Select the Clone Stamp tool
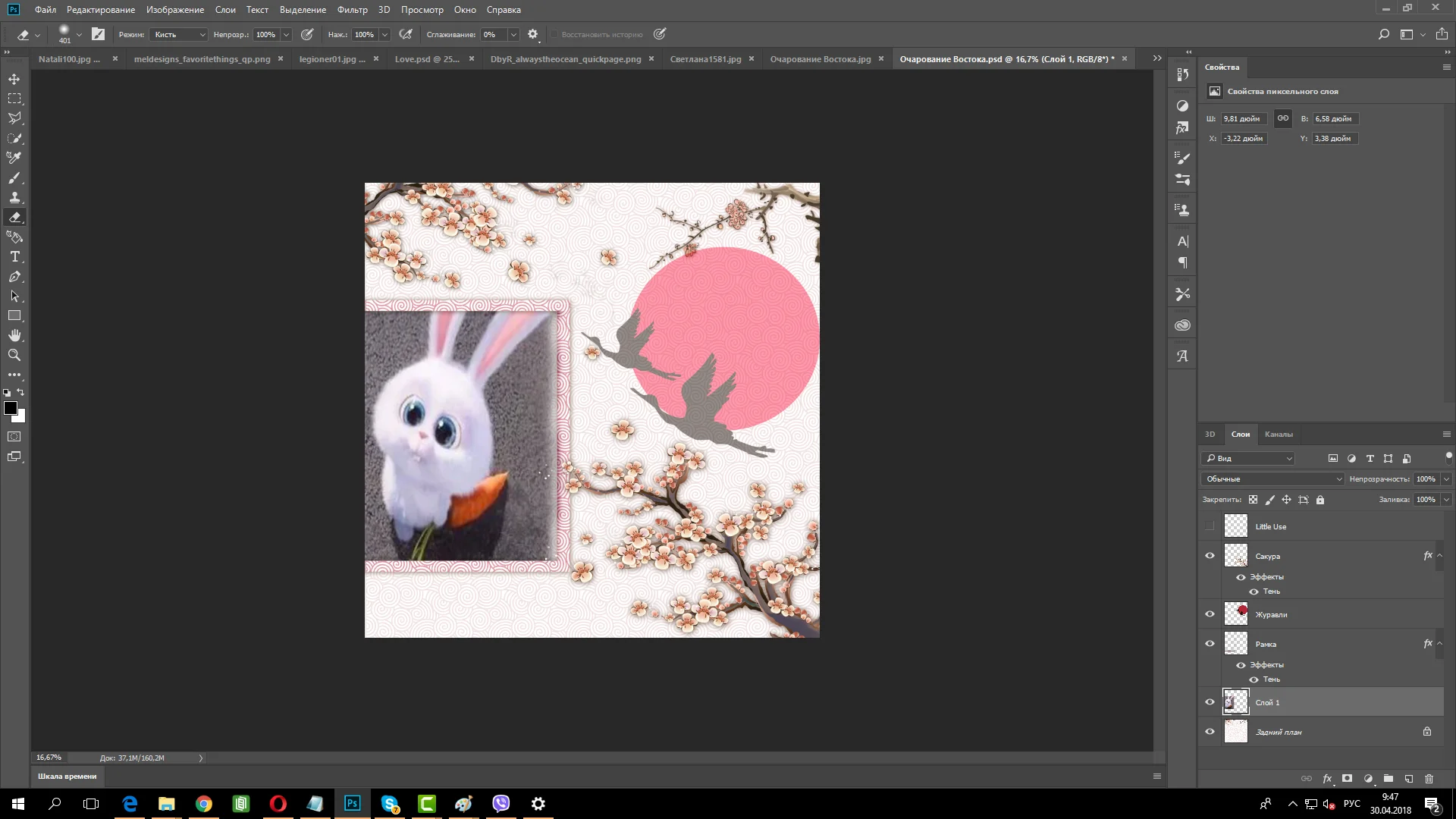The image size is (1456, 819). coord(14,198)
